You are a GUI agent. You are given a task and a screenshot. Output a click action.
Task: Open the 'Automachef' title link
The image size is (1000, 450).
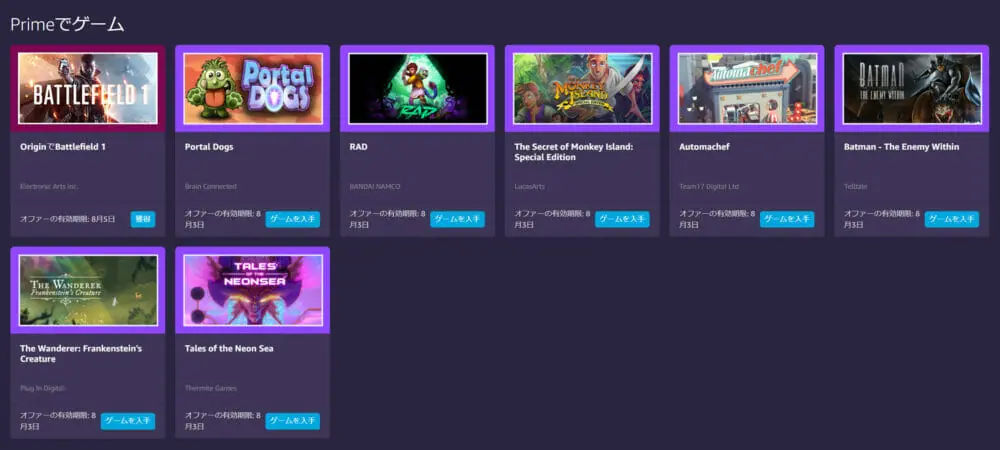(x=707, y=147)
